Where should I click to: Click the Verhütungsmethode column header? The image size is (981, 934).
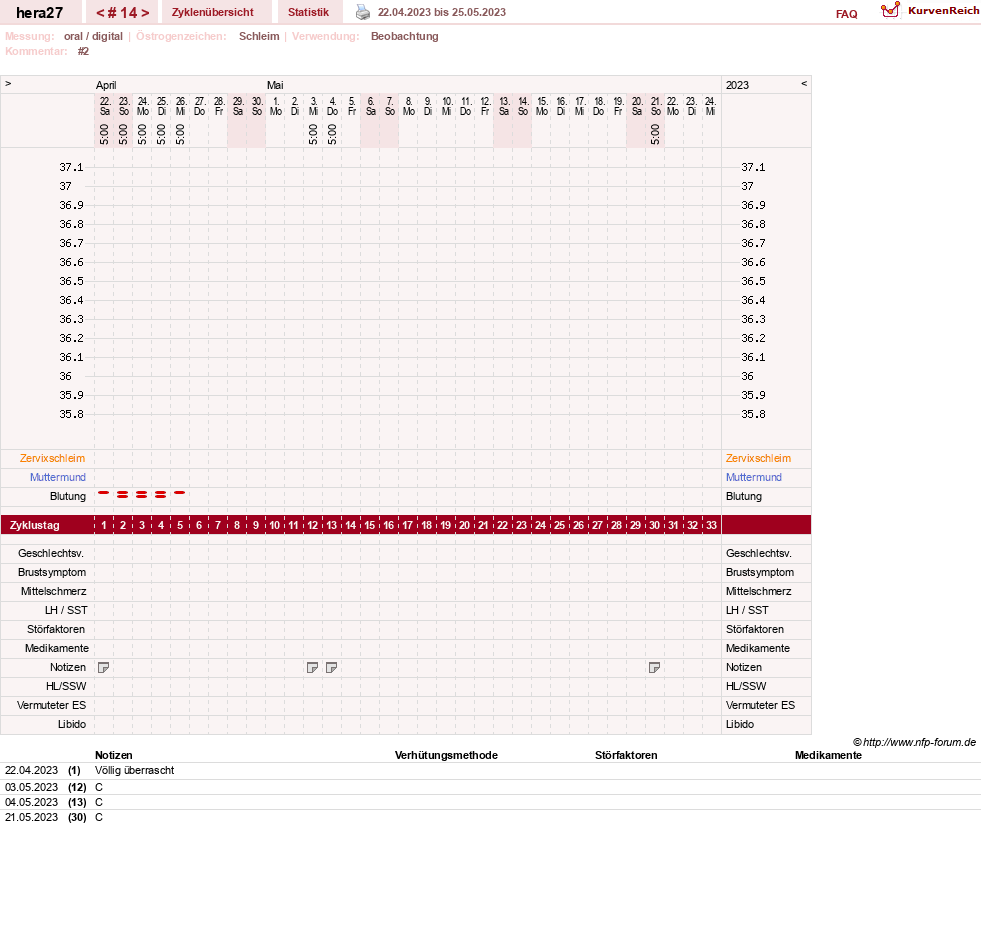tap(446, 755)
